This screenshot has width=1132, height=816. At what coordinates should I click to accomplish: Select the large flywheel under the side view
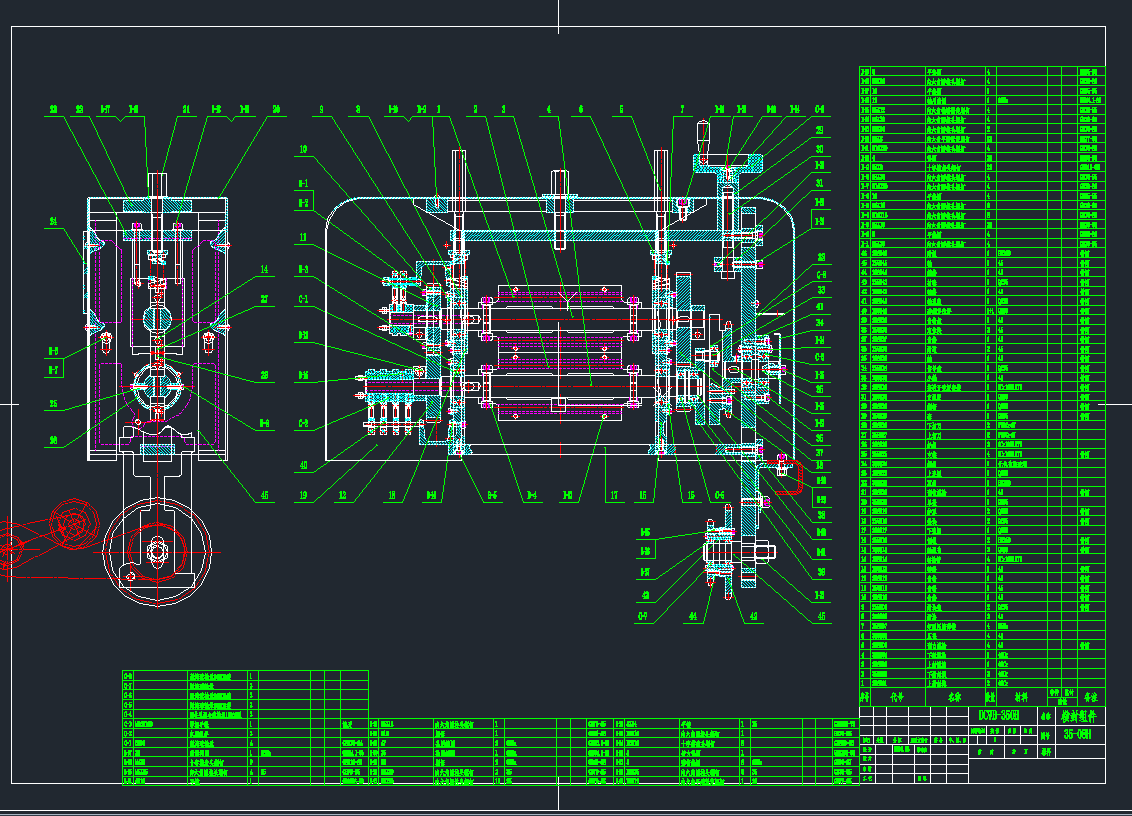pyautogui.click(x=157, y=550)
